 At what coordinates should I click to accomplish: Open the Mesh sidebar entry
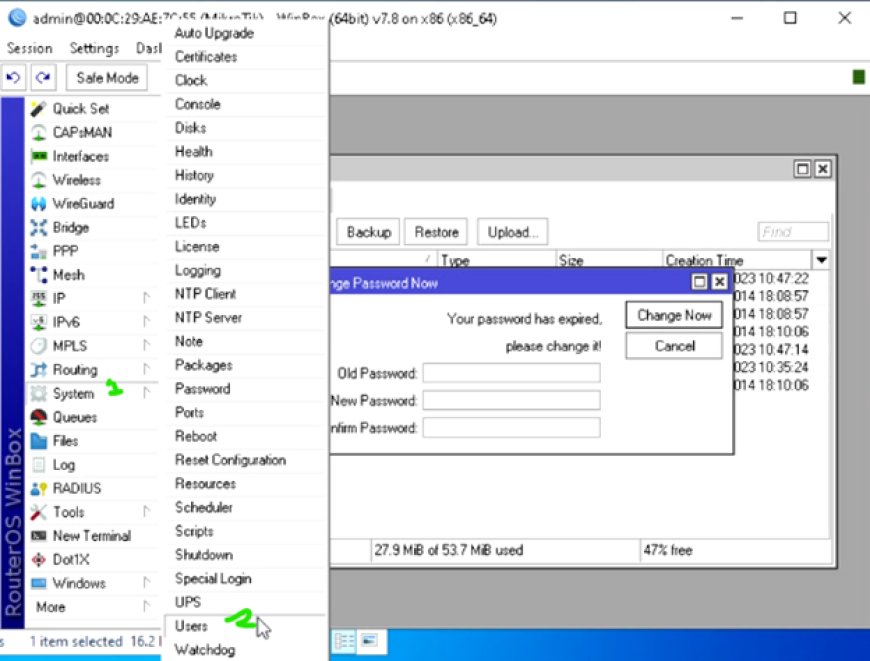click(68, 275)
